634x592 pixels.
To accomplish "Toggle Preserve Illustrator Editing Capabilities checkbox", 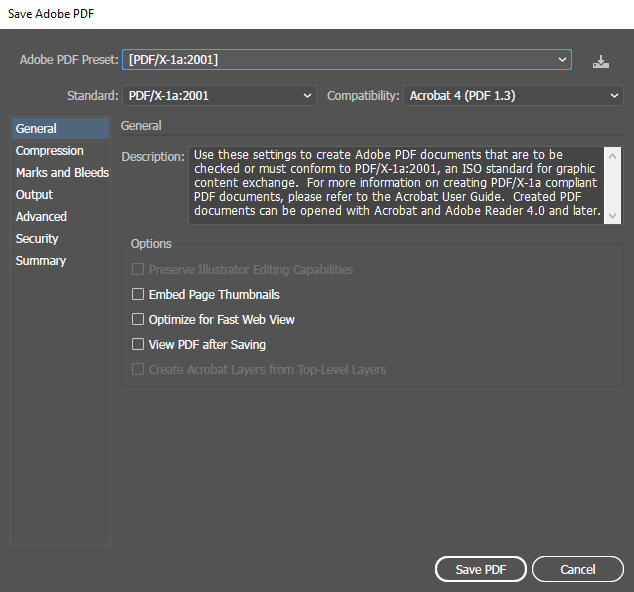I will pyautogui.click(x=138, y=269).
